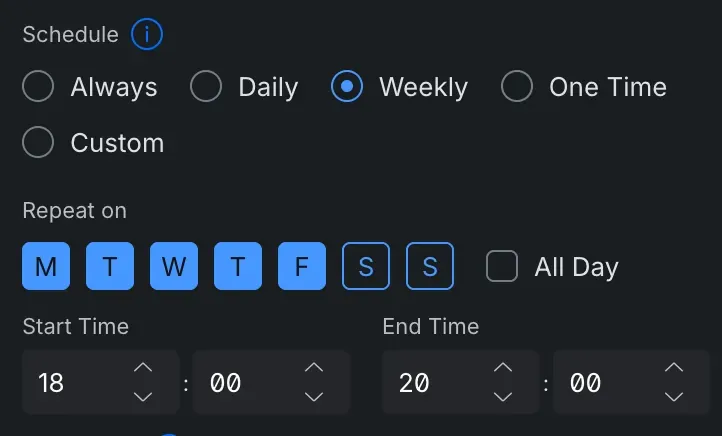Select the Weekly schedule radio button
722x436 pixels.
pos(347,87)
